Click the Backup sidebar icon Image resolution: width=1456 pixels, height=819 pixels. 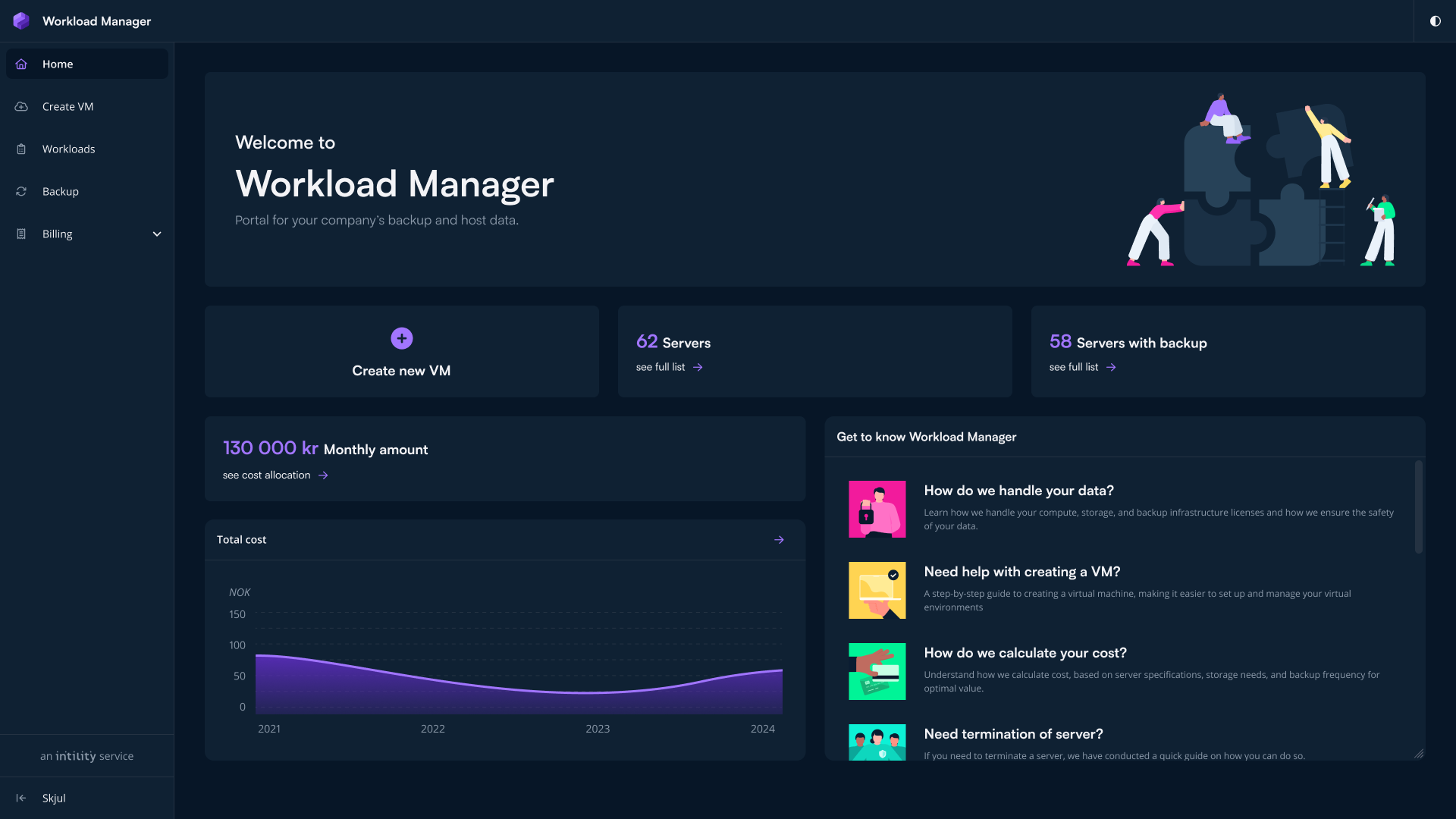22,191
